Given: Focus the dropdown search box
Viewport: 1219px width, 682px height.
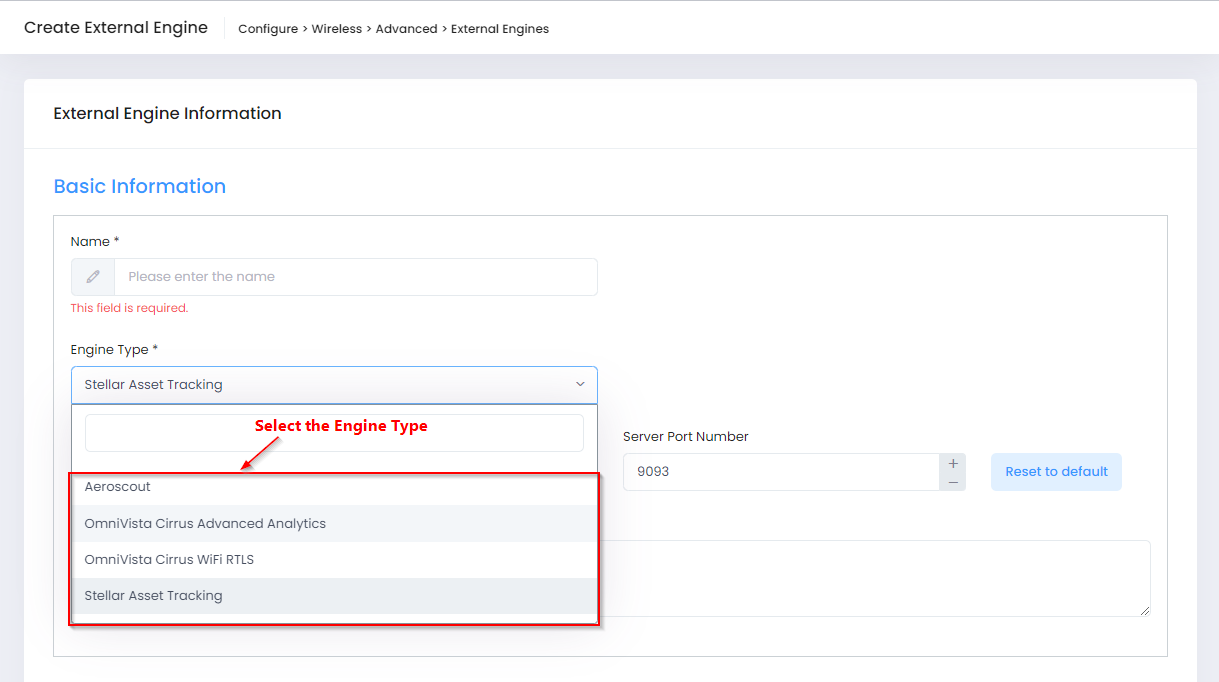Looking at the screenshot, I should [334, 433].
